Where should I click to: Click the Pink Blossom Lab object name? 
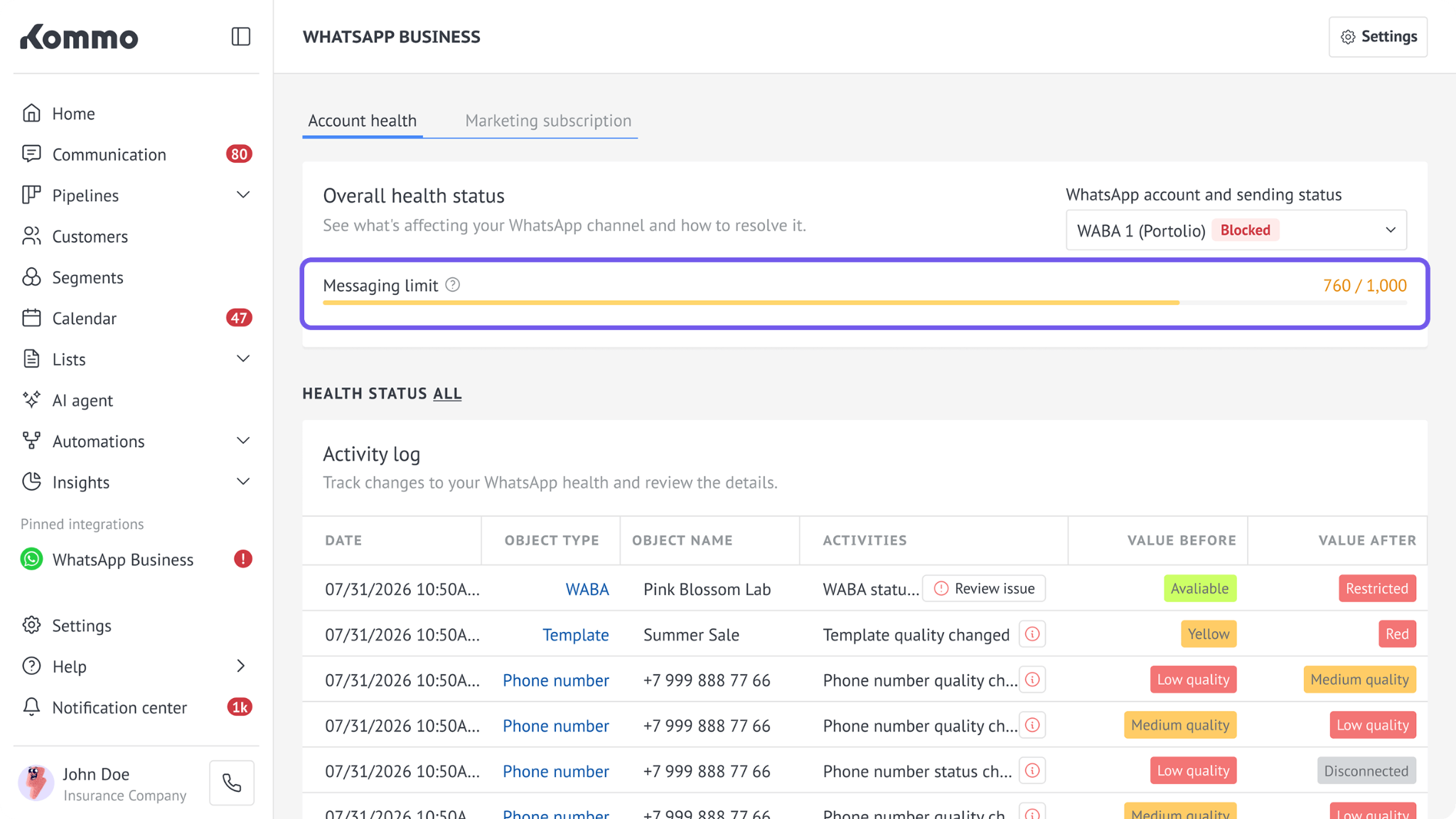point(707,589)
